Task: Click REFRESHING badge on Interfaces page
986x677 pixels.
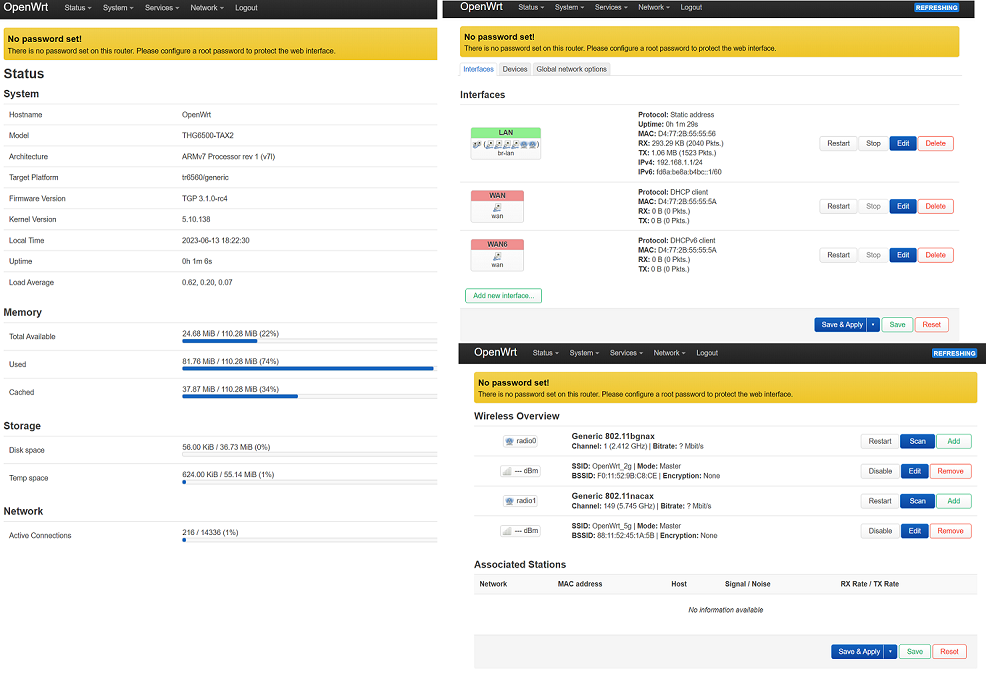Action: [936, 8]
